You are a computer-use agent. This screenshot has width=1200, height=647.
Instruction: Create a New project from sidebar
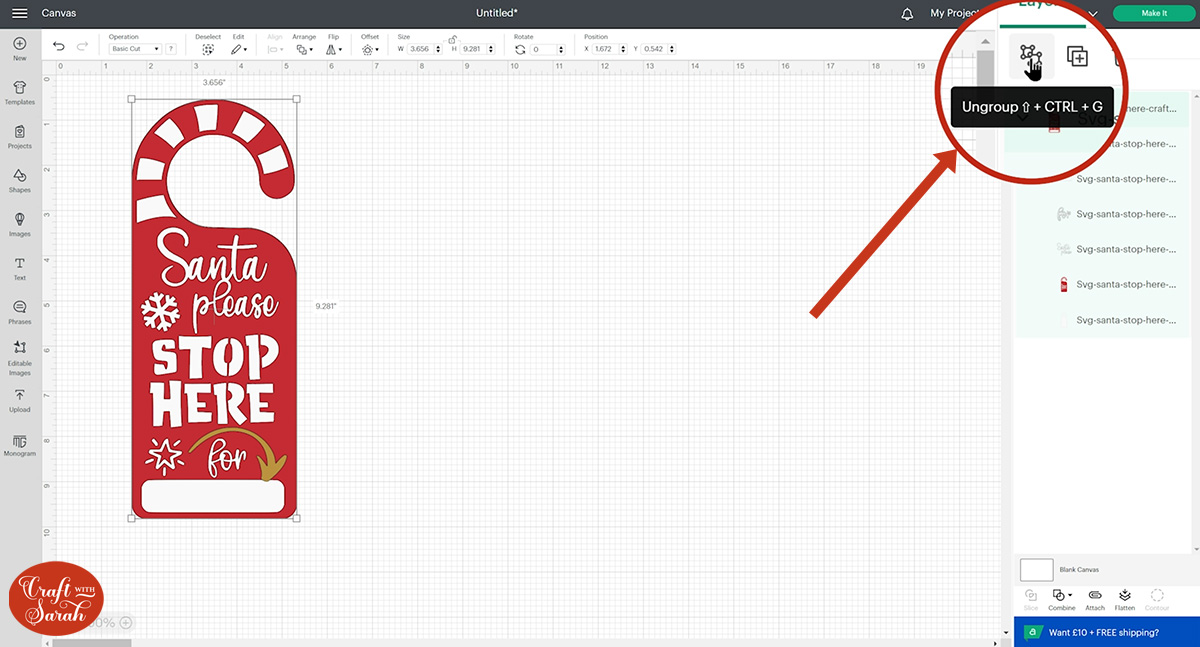point(19,49)
